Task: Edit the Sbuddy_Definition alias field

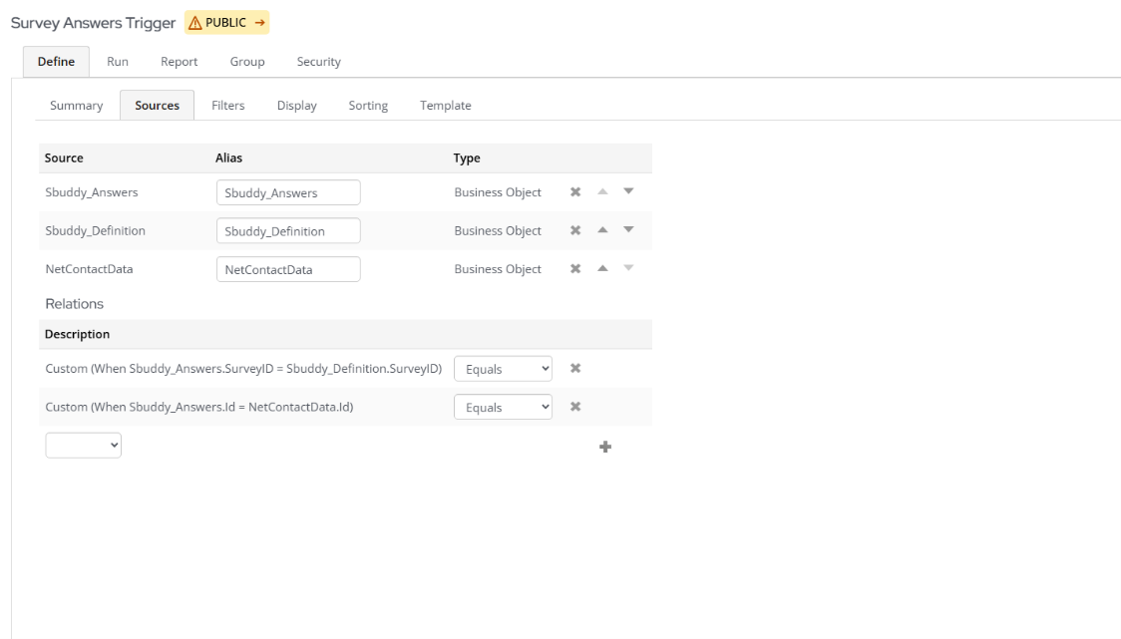Action: coord(289,231)
